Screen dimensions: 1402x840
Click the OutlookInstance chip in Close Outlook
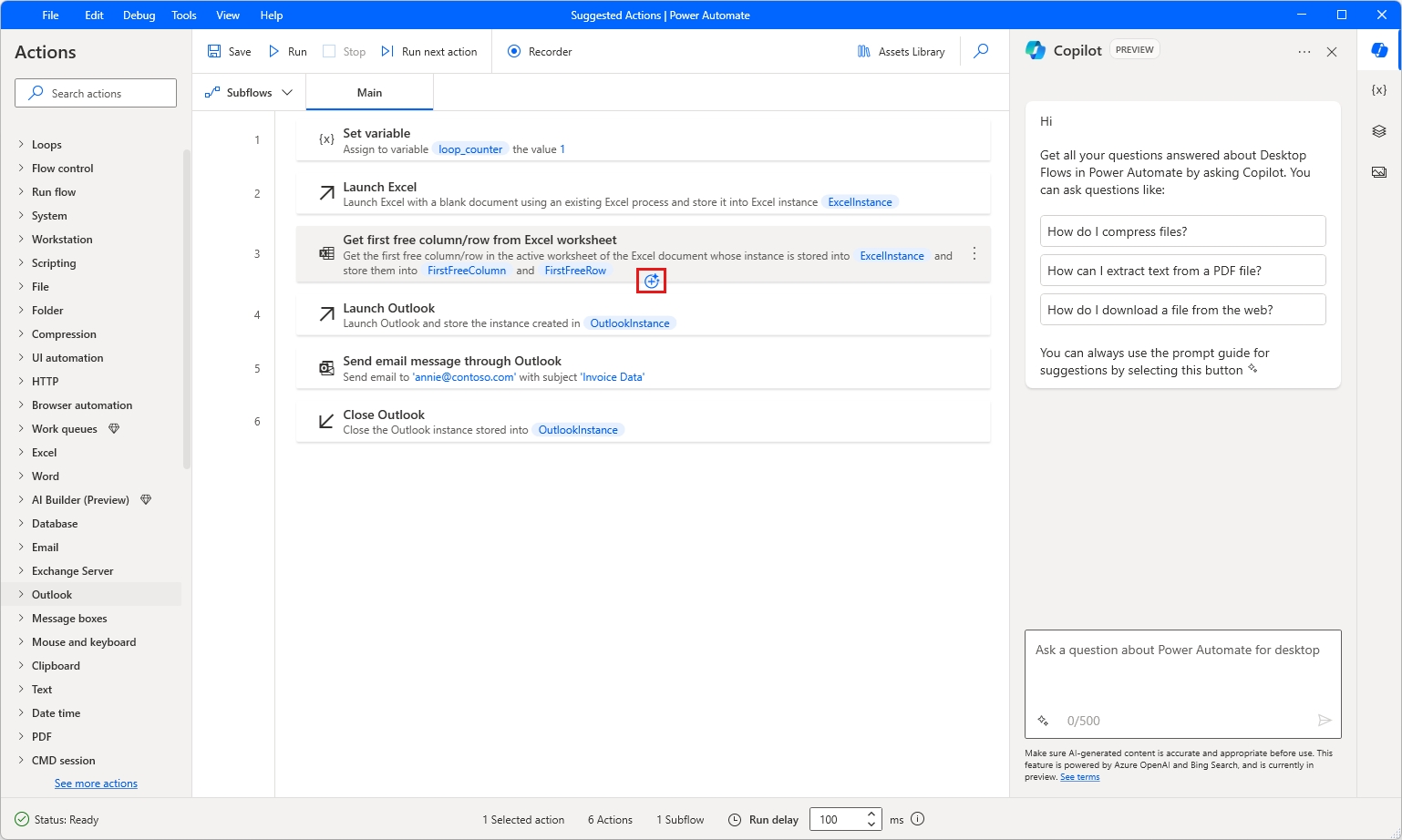click(578, 430)
